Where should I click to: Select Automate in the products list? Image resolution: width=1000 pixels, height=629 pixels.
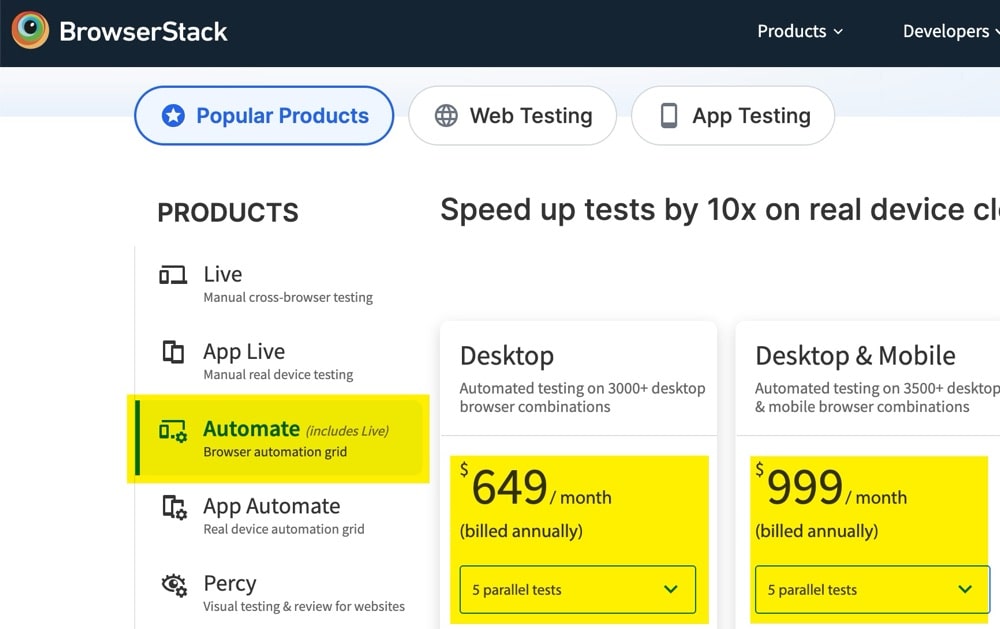279,439
